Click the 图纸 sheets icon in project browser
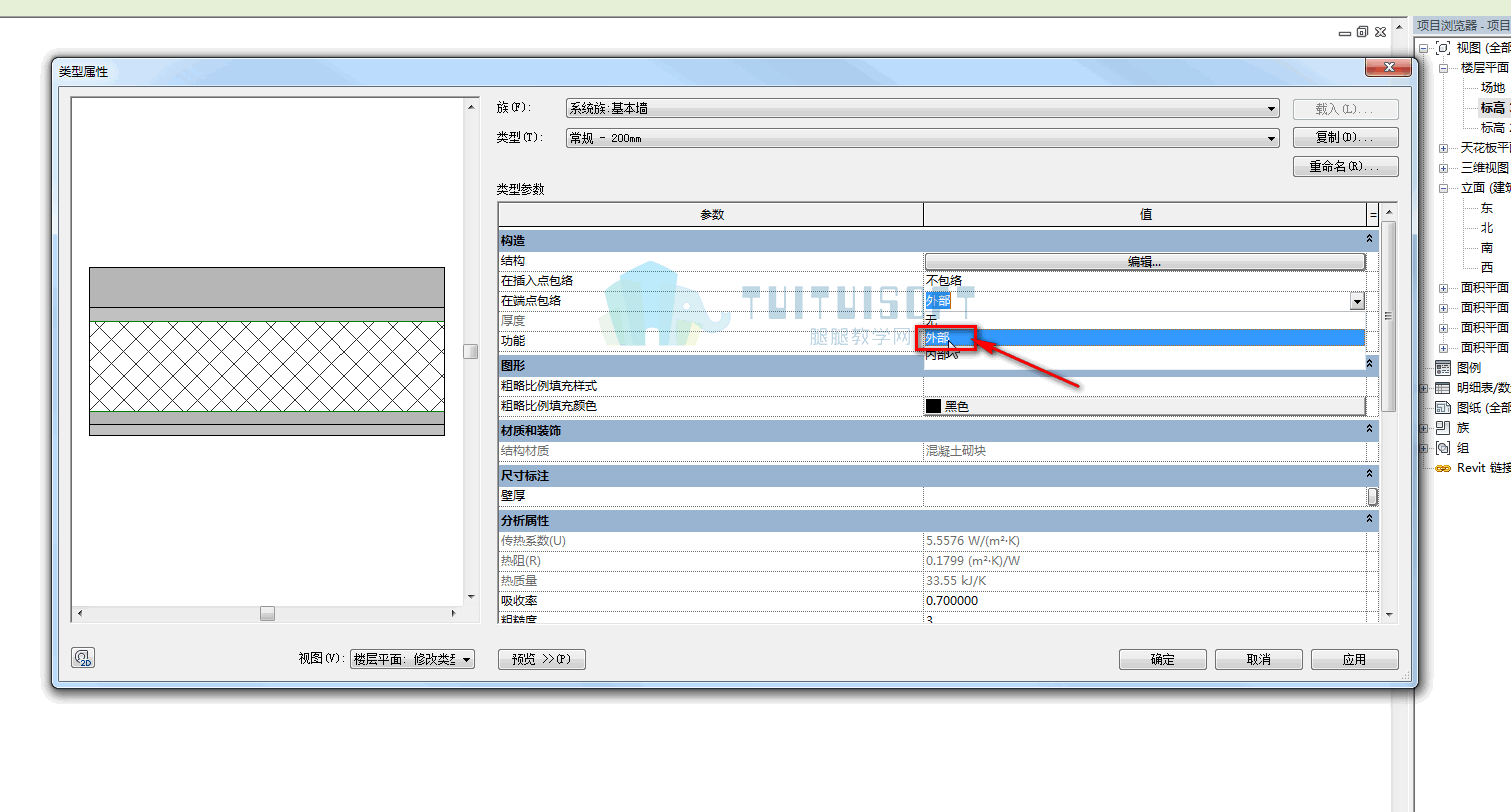Screen dimensions: 1511x812 [1442, 407]
